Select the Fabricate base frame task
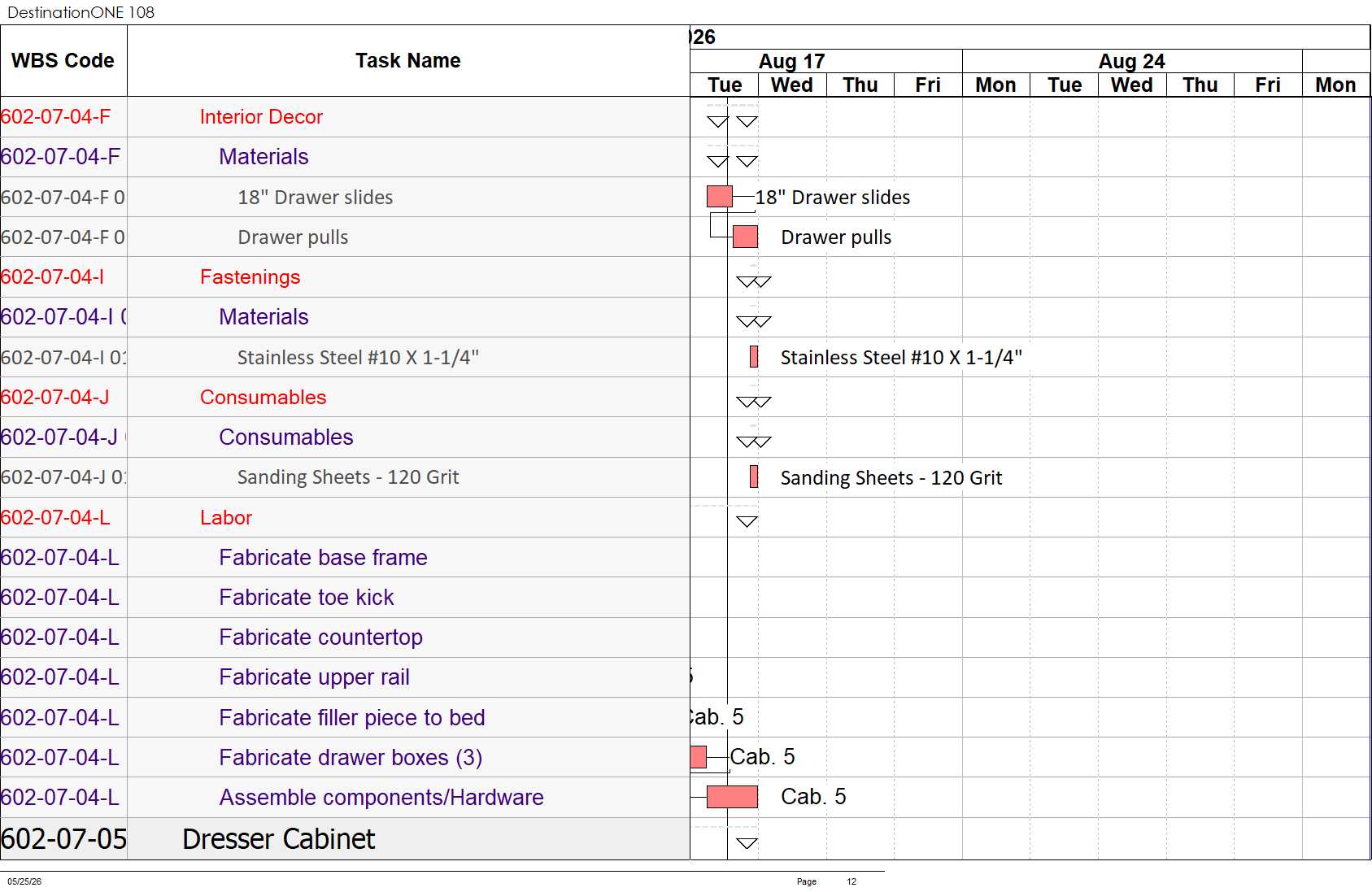The width and height of the screenshot is (1372, 892). point(323,558)
